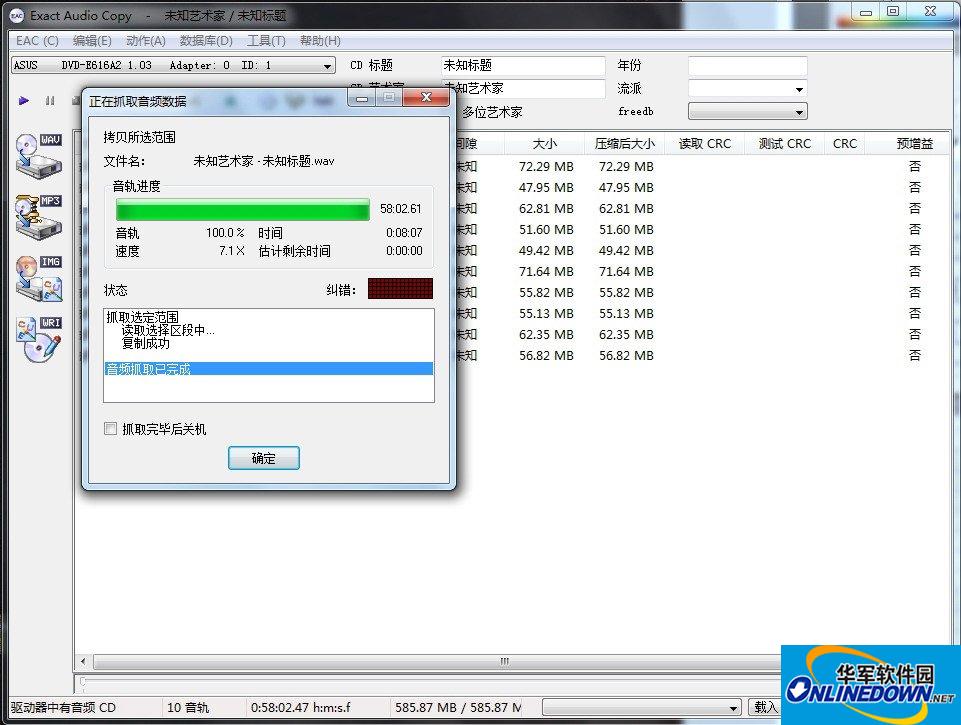Open the 数据库(D) menu
Image resolution: width=961 pixels, height=725 pixels.
pos(206,40)
